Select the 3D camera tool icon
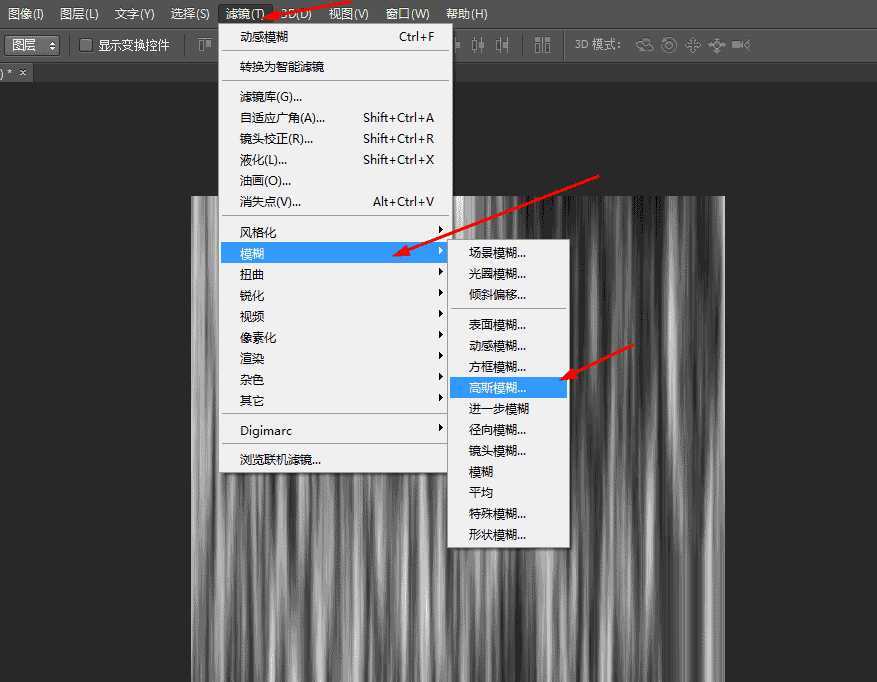 tap(742, 45)
